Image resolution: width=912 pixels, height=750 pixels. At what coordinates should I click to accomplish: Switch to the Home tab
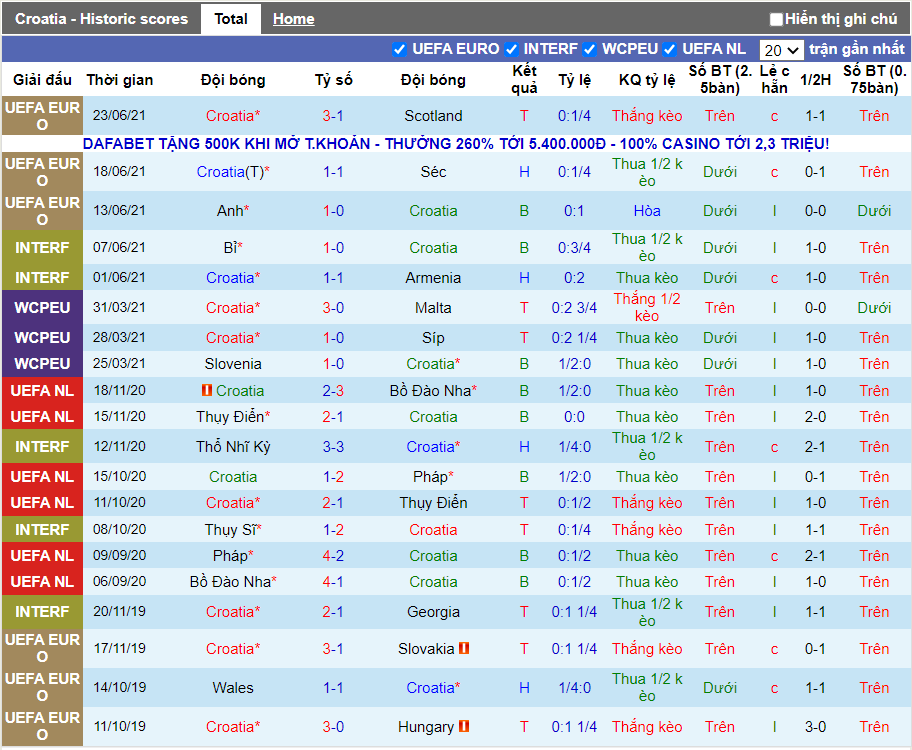coord(294,19)
